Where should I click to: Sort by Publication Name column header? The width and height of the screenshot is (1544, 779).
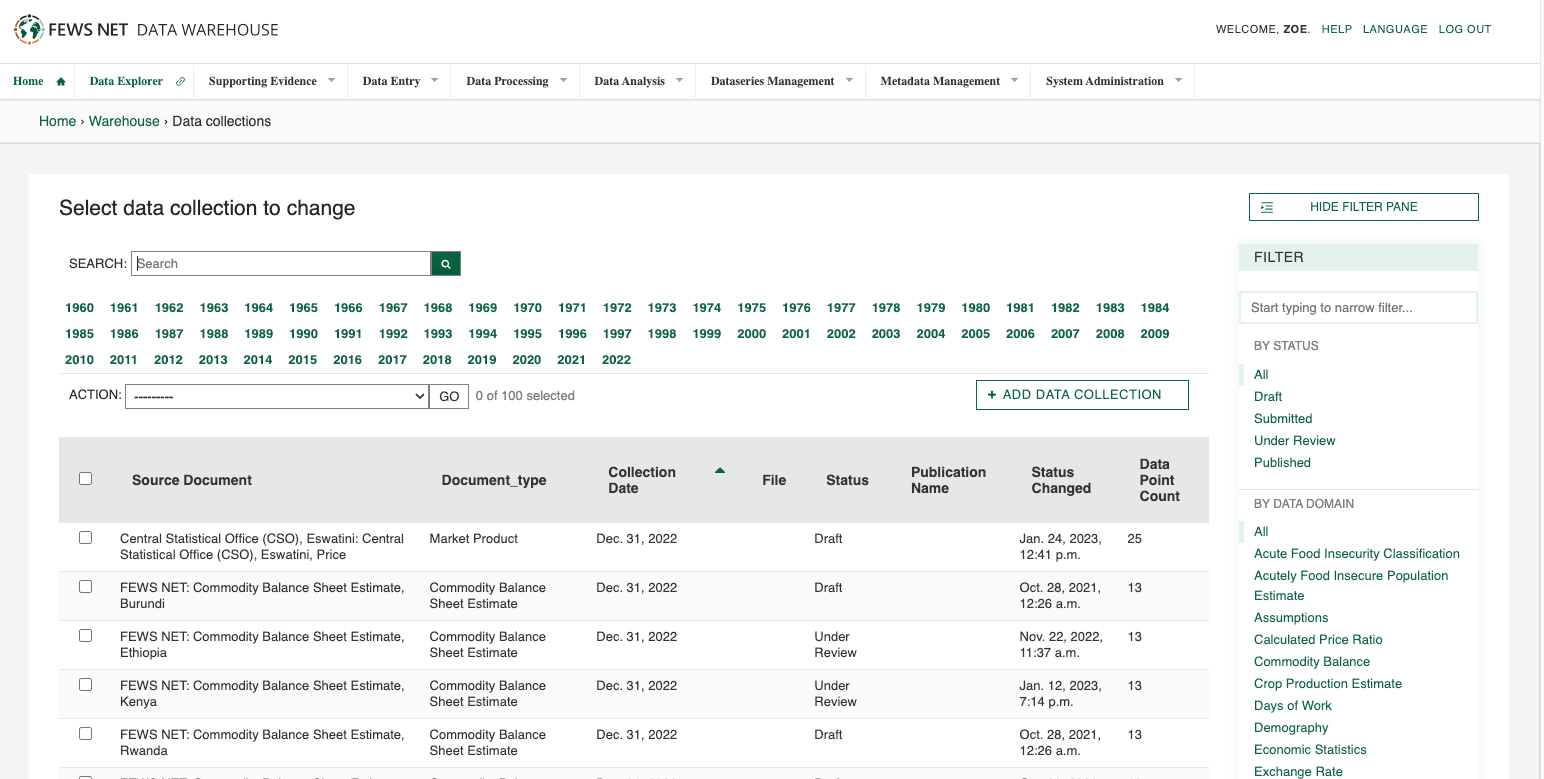pyautogui.click(x=948, y=480)
